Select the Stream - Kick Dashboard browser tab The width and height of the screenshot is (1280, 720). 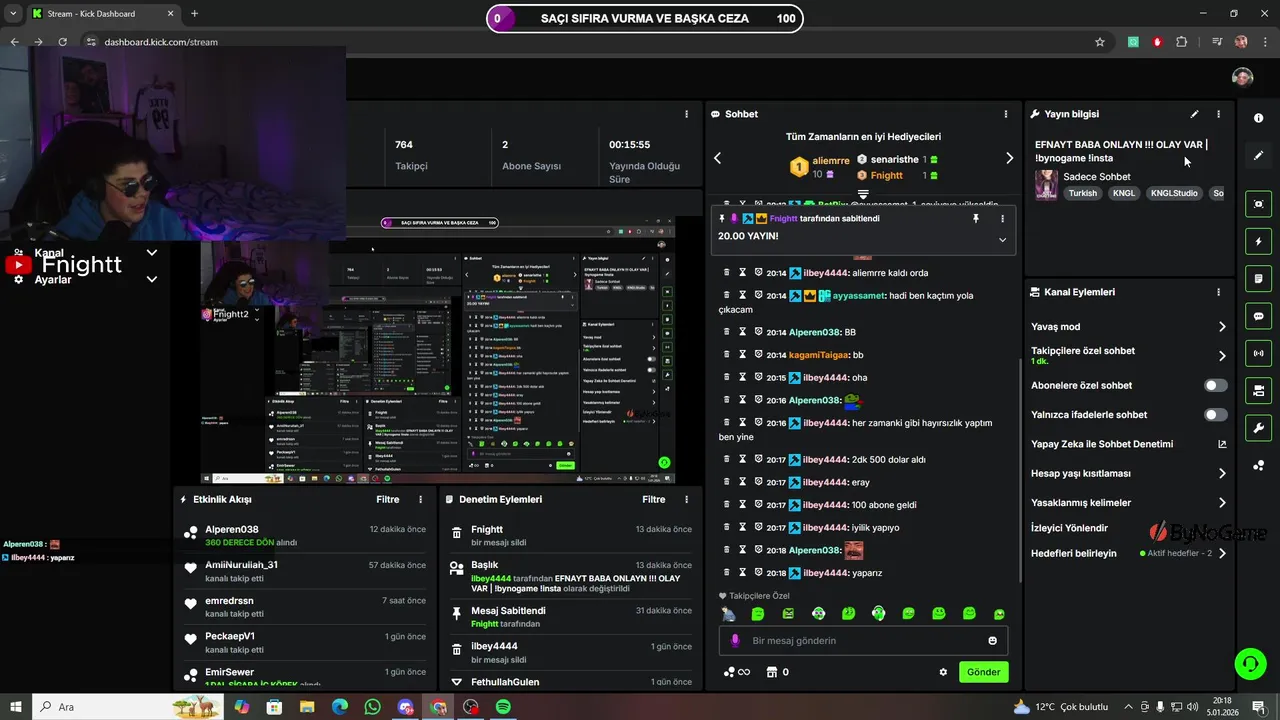click(x=102, y=13)
